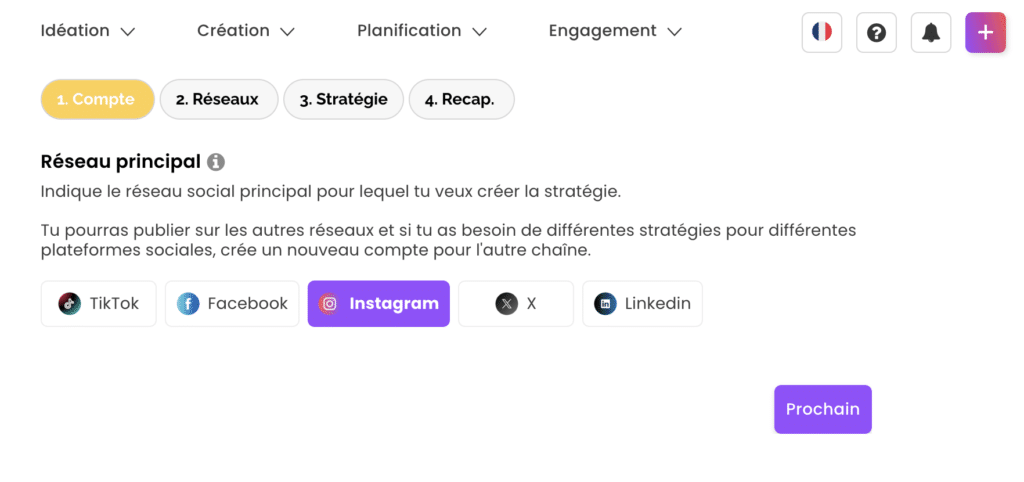Choose Instagram as the main network
Screen dimensions: 1024x482
379,304
